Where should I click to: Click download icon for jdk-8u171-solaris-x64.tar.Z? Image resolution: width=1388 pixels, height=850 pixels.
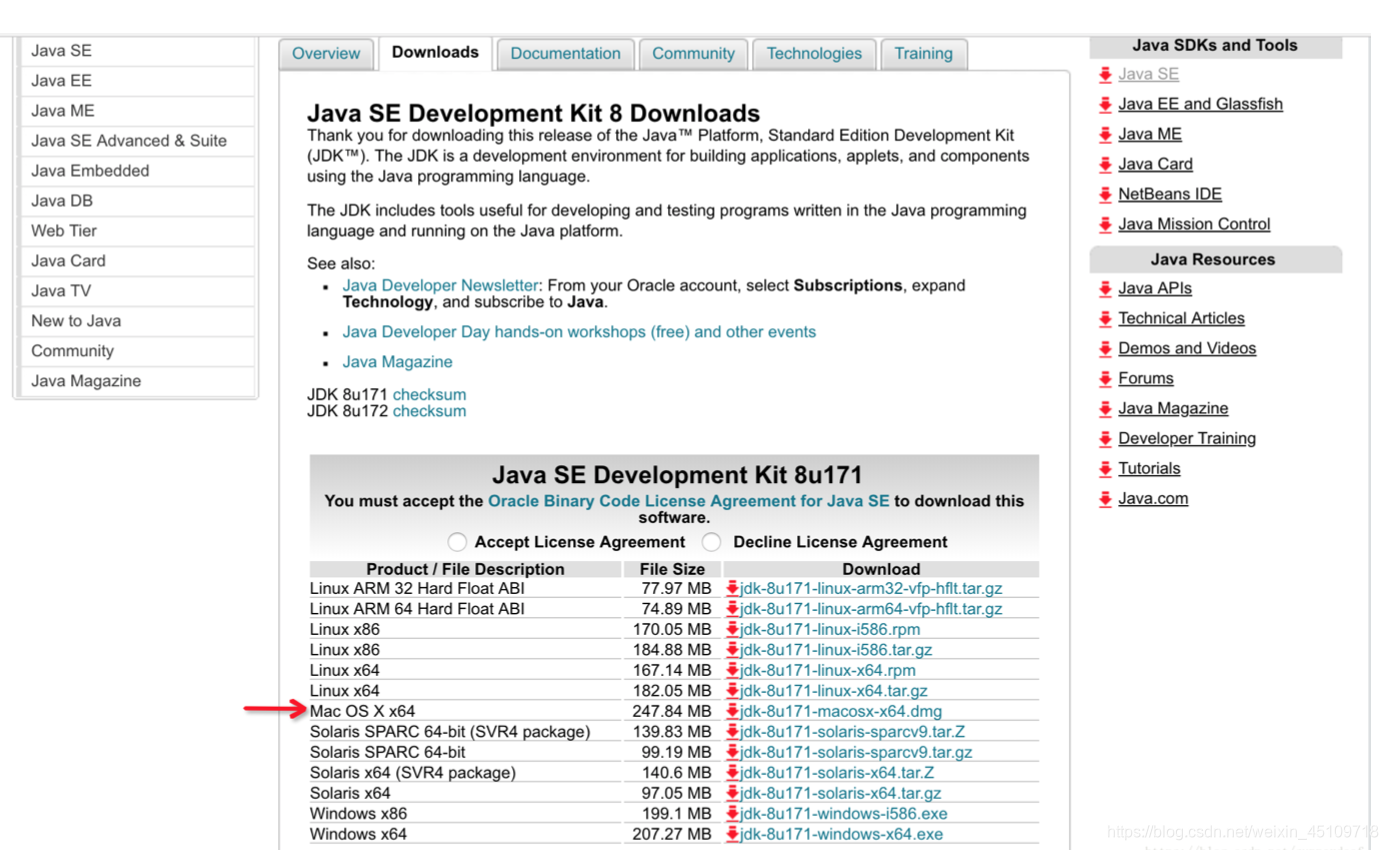(732, 773)
